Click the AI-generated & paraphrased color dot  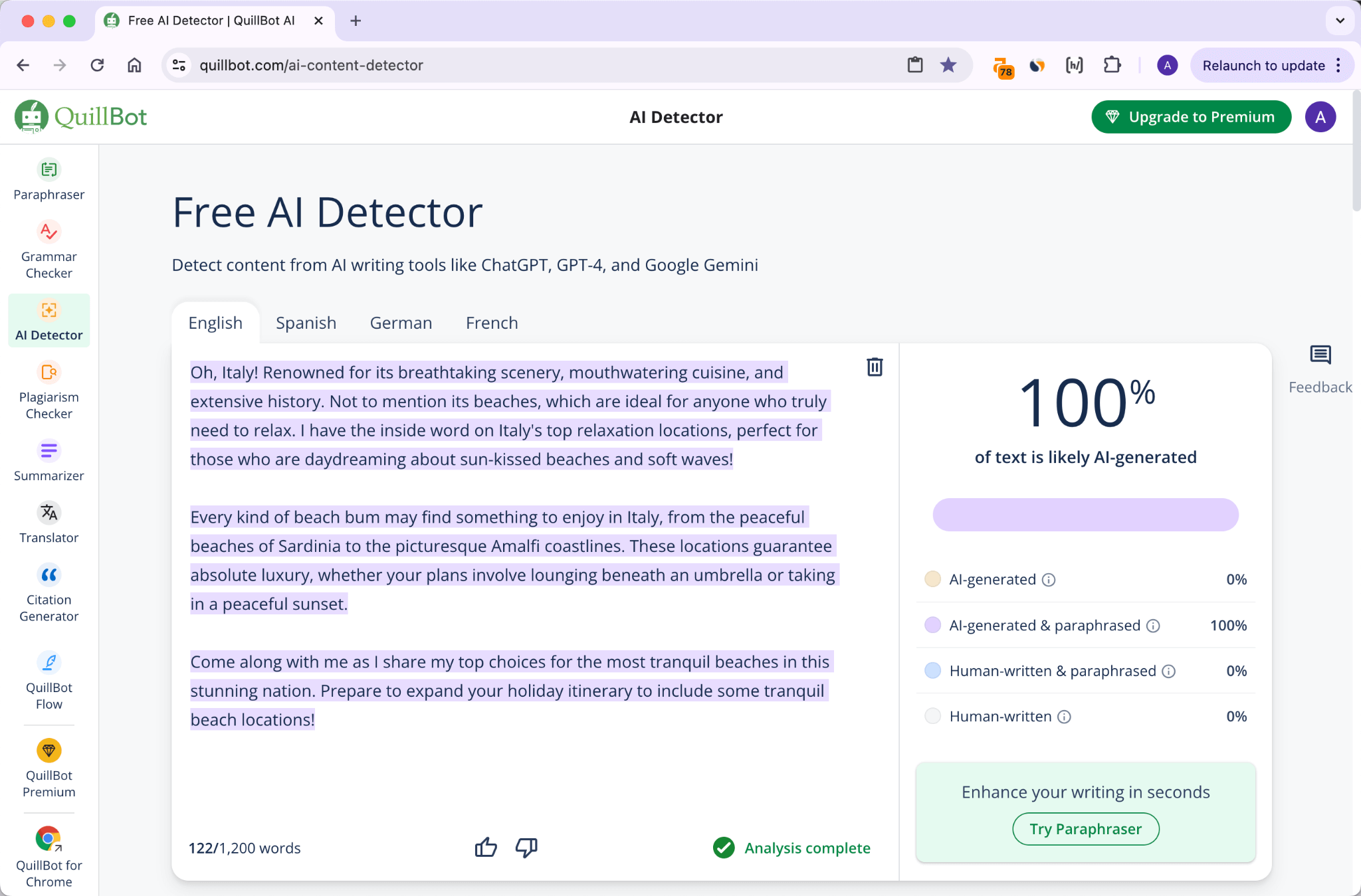(932, 625)
